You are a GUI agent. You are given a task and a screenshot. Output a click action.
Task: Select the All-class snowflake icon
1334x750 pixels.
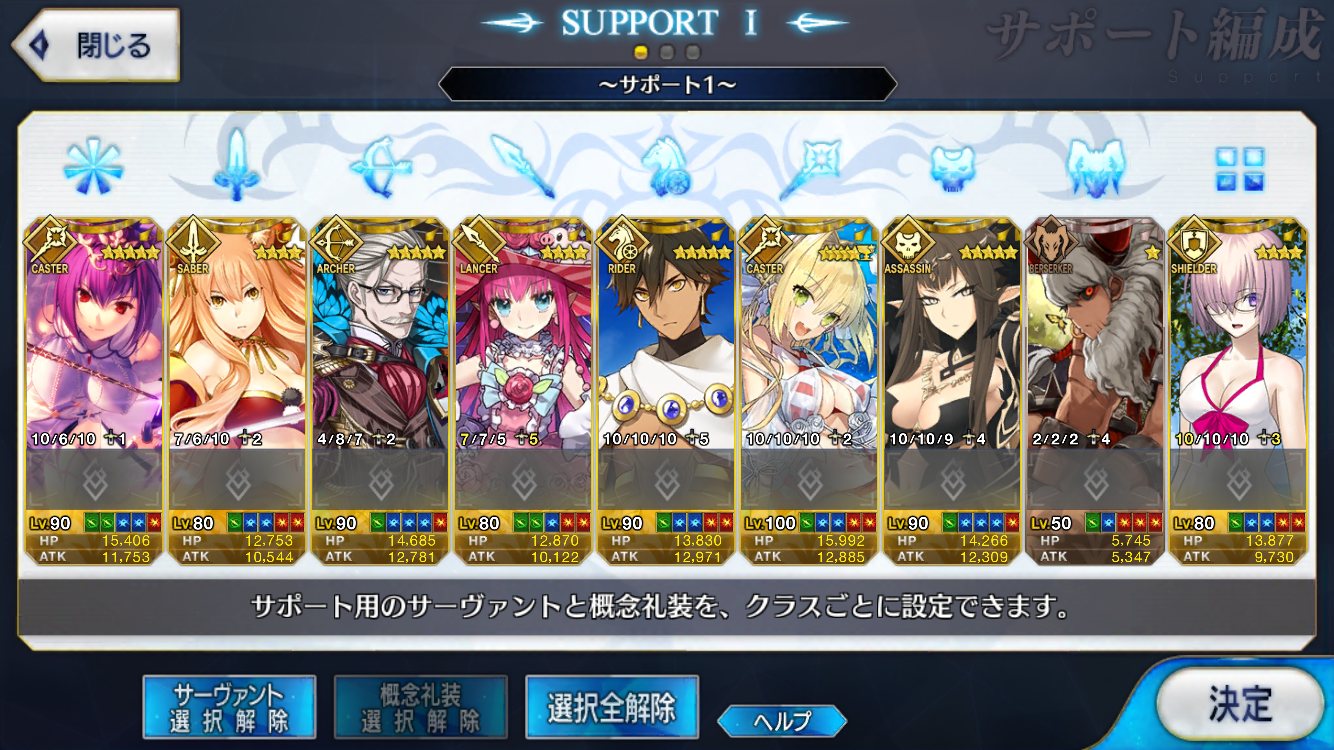(93, 165)
